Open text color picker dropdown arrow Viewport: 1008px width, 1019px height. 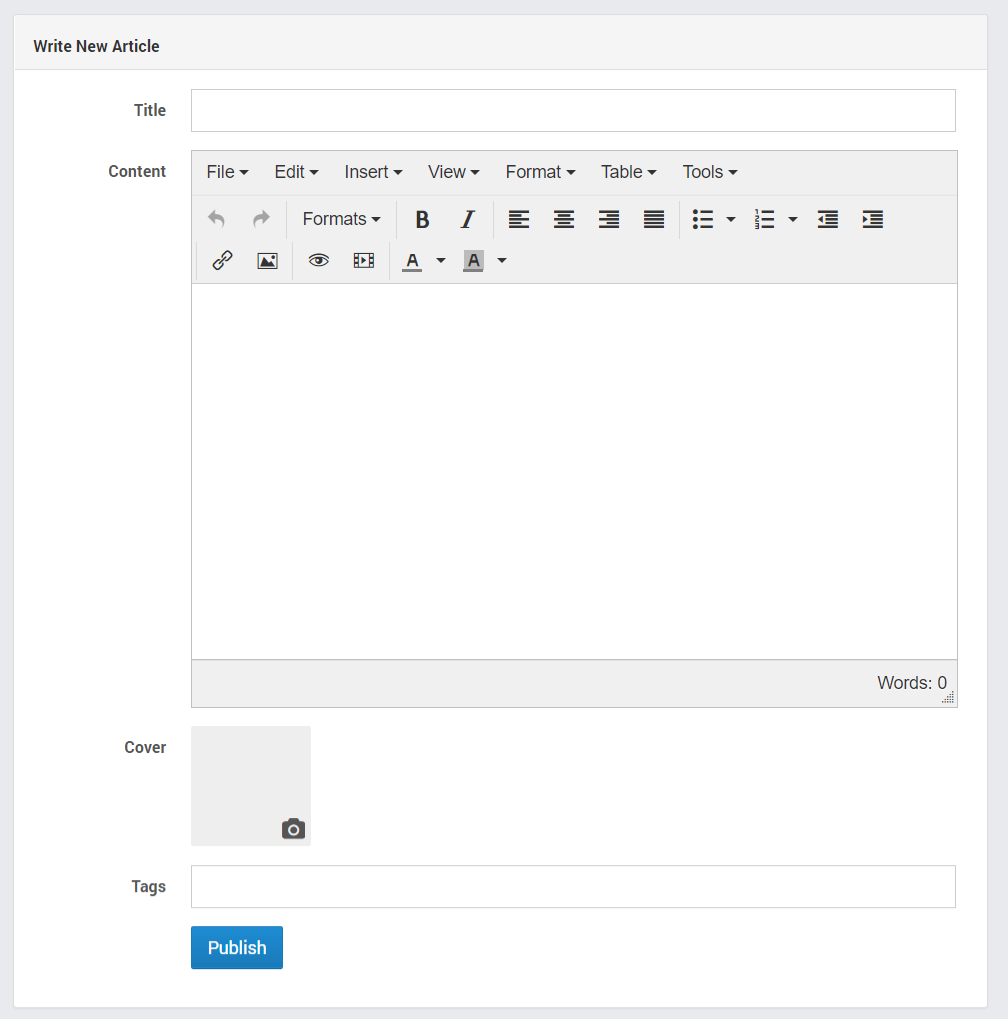pos(441,261)
